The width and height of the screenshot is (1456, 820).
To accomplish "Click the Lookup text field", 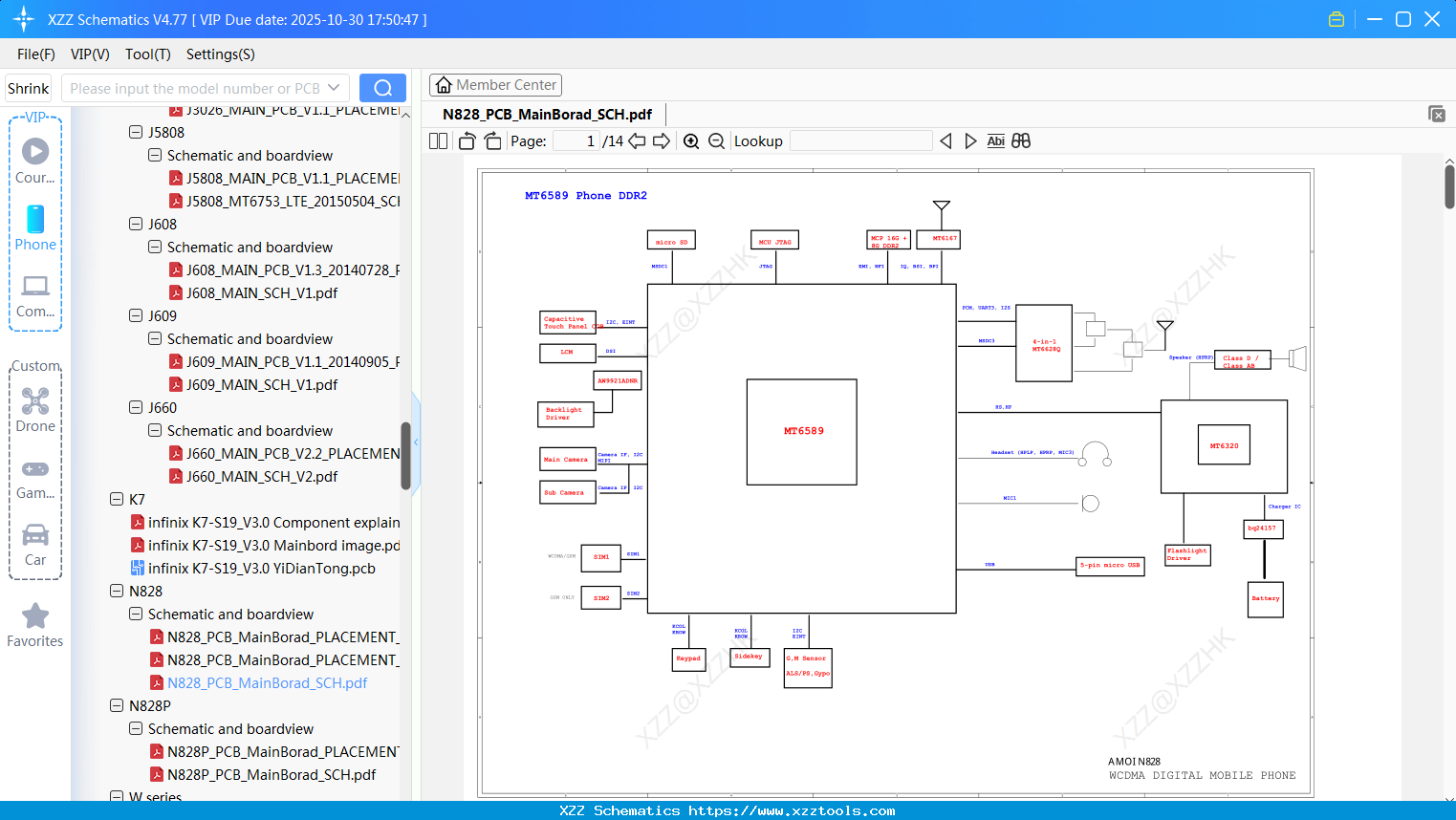I will [861, 141].
